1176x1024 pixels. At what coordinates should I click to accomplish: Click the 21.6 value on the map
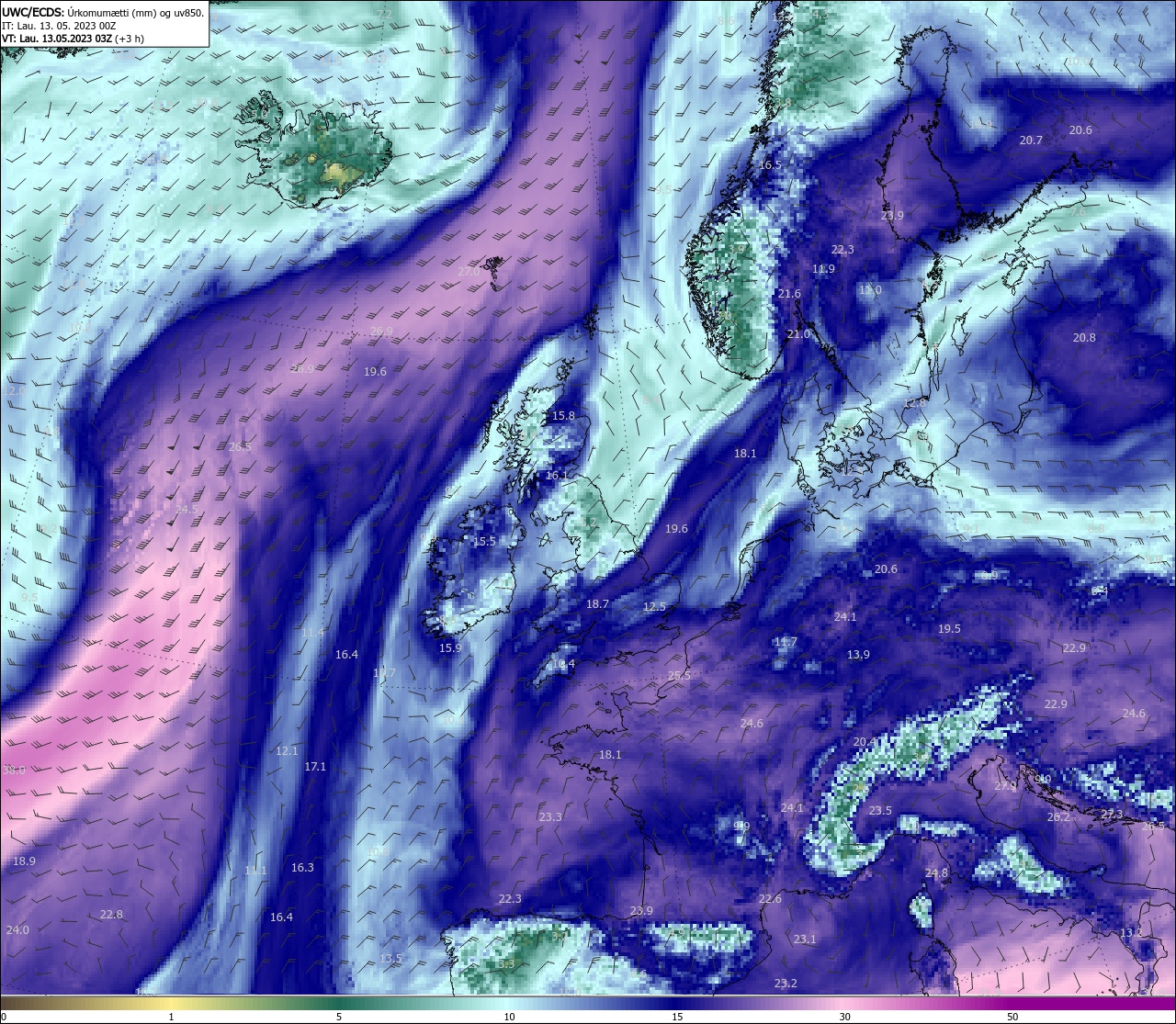(x=789, y=293)
